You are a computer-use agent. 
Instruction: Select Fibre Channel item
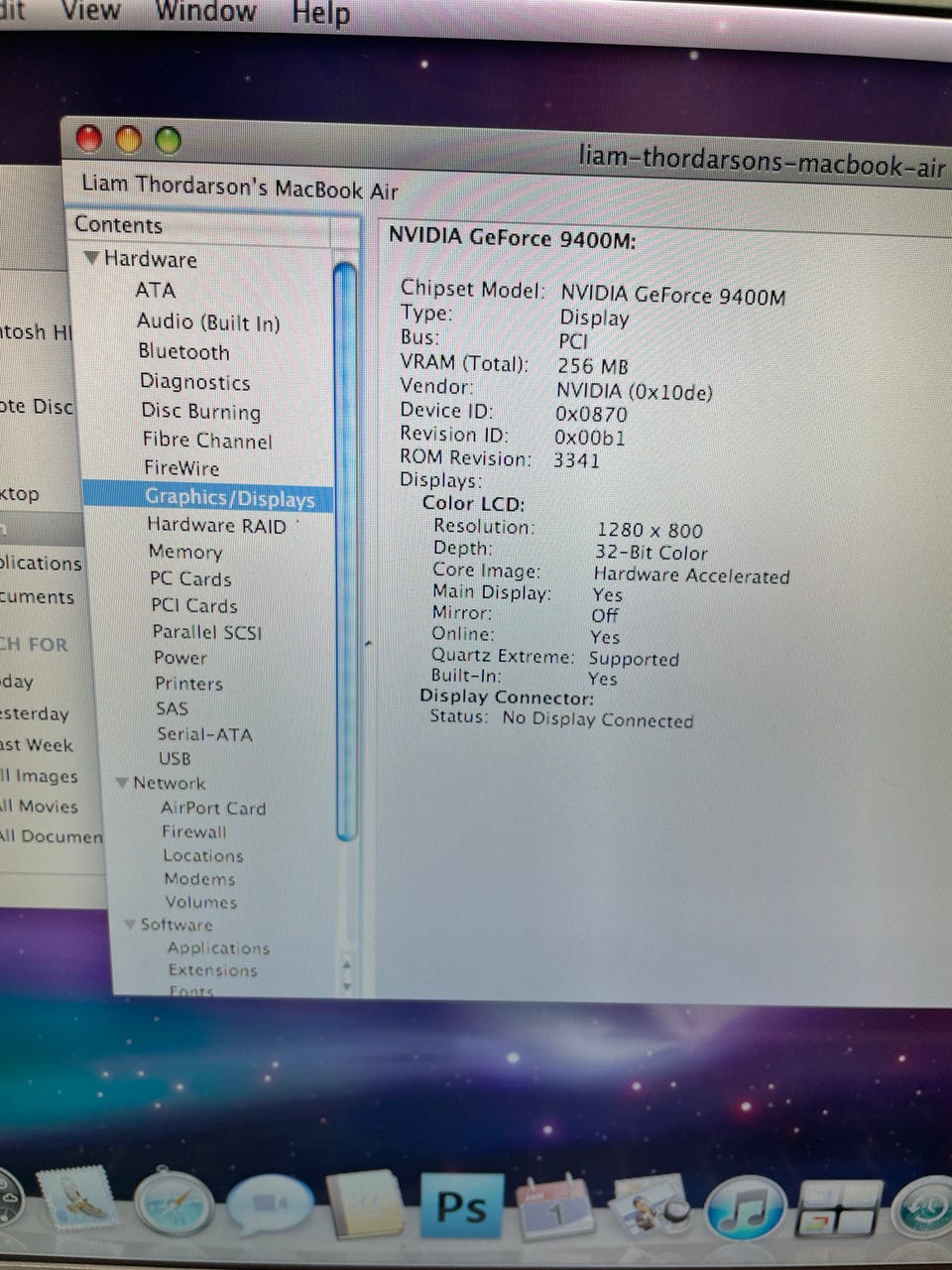(206, 440)
